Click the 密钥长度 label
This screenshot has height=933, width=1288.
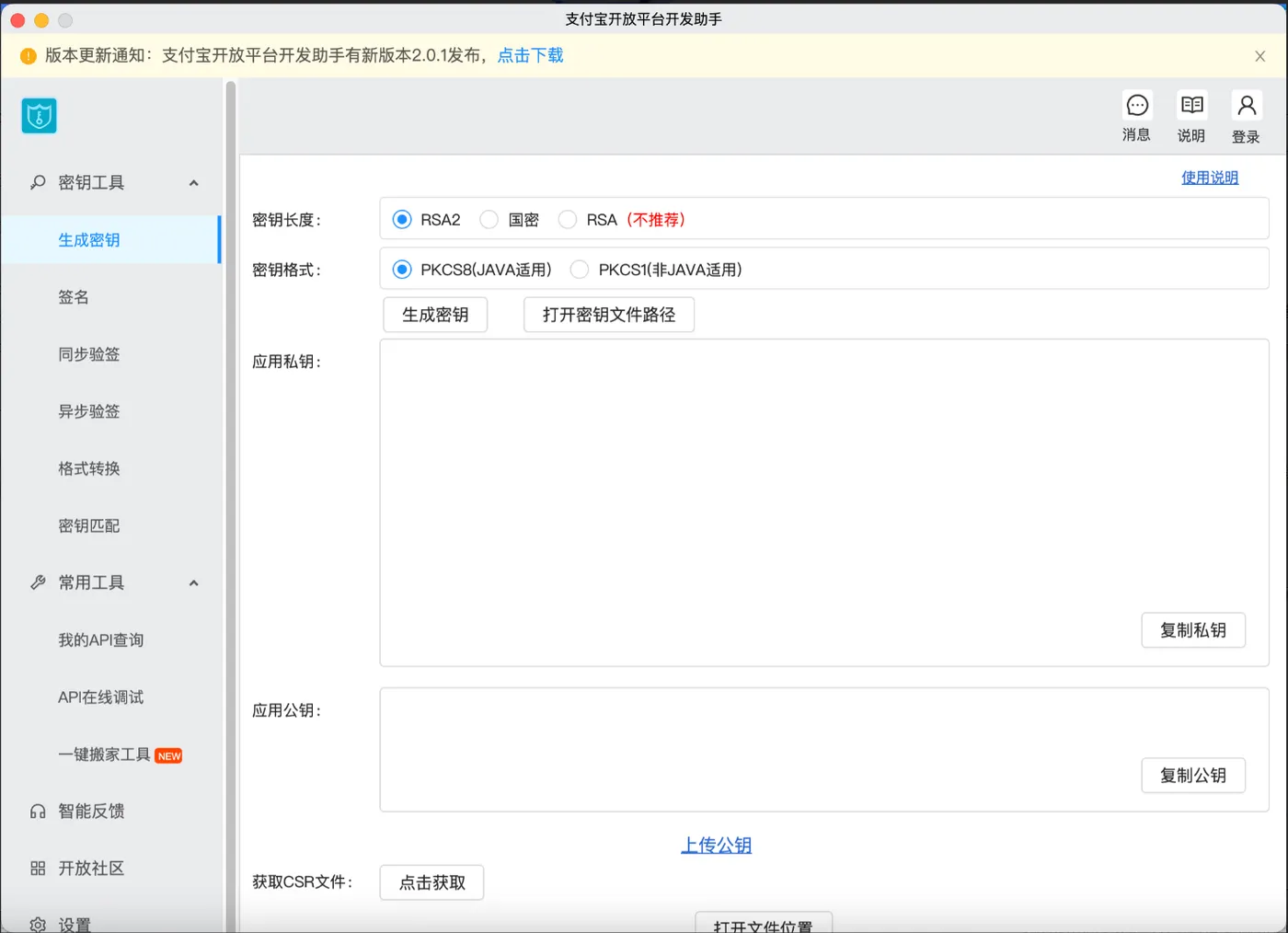tap(287, 220)
